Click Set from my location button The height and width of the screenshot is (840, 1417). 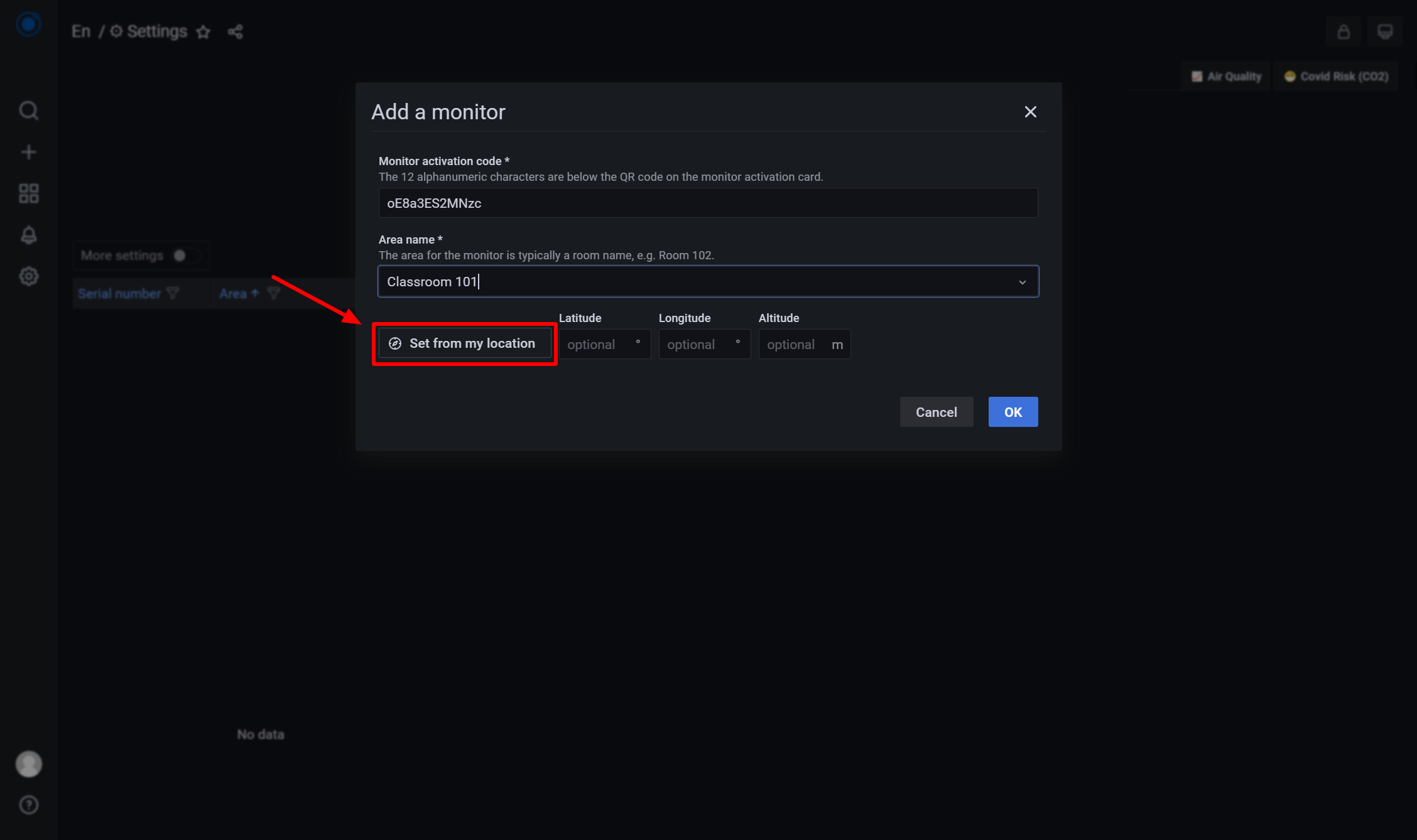(x=465, y=343)
